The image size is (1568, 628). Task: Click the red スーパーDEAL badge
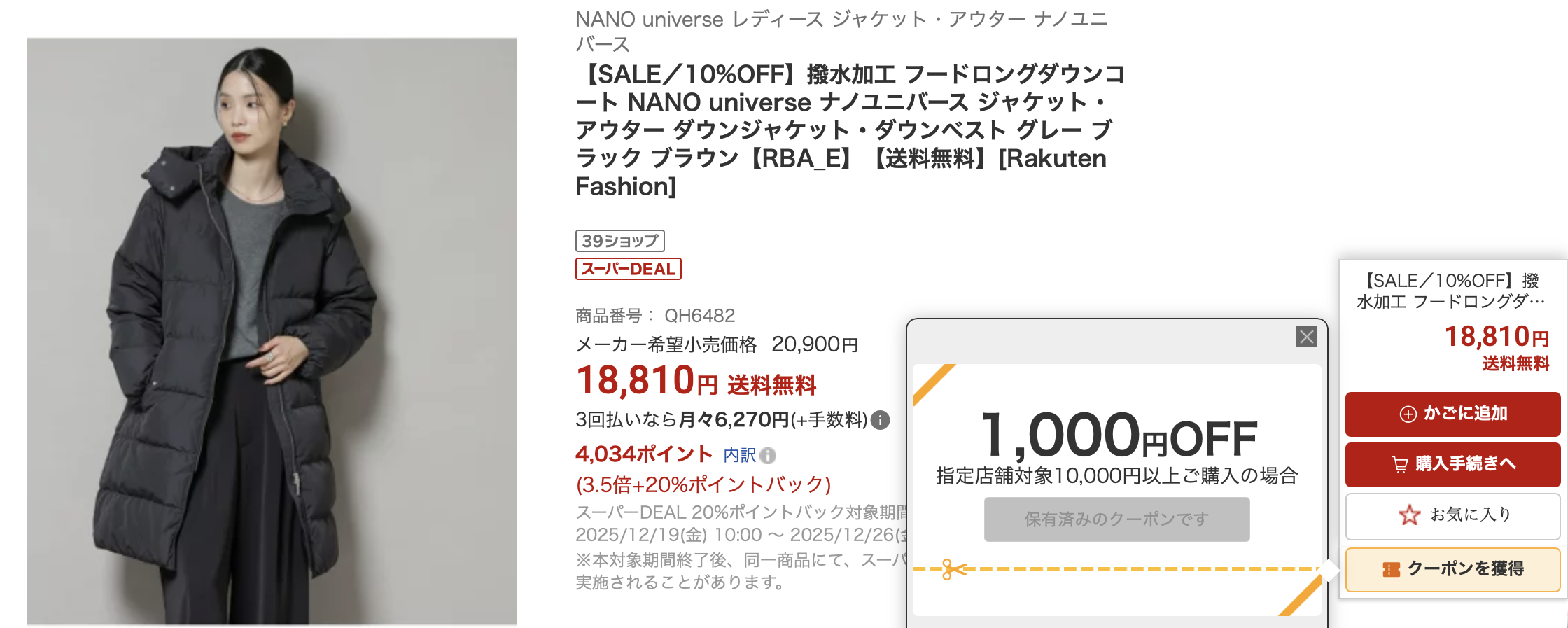tap(628, 269)
